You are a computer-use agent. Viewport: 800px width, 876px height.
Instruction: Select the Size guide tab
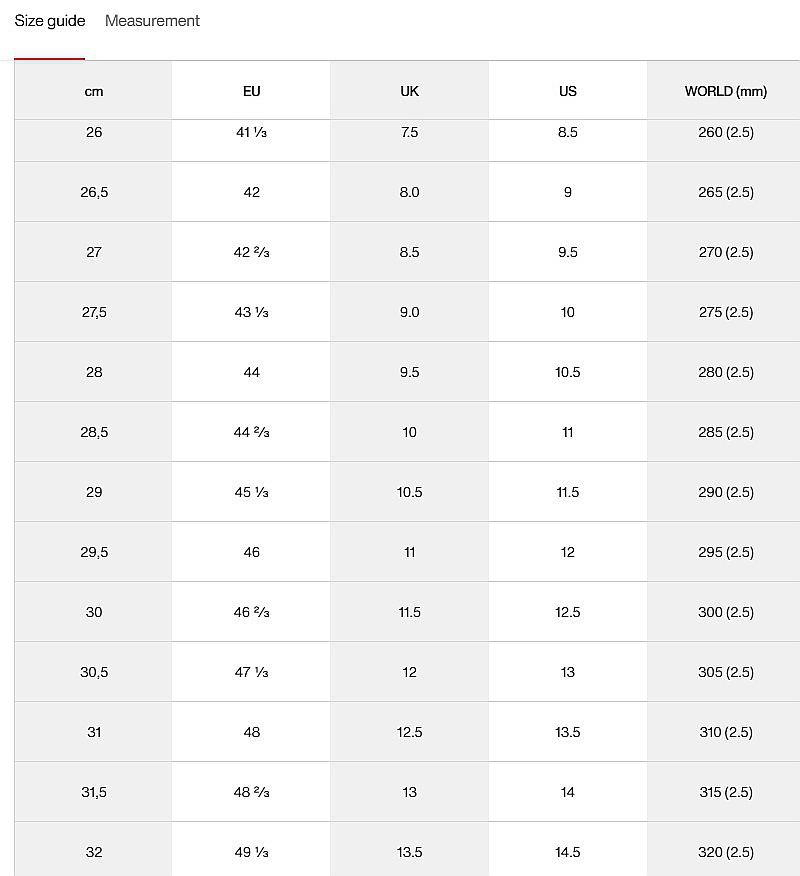pyautogui.click(x=50, y=21)
